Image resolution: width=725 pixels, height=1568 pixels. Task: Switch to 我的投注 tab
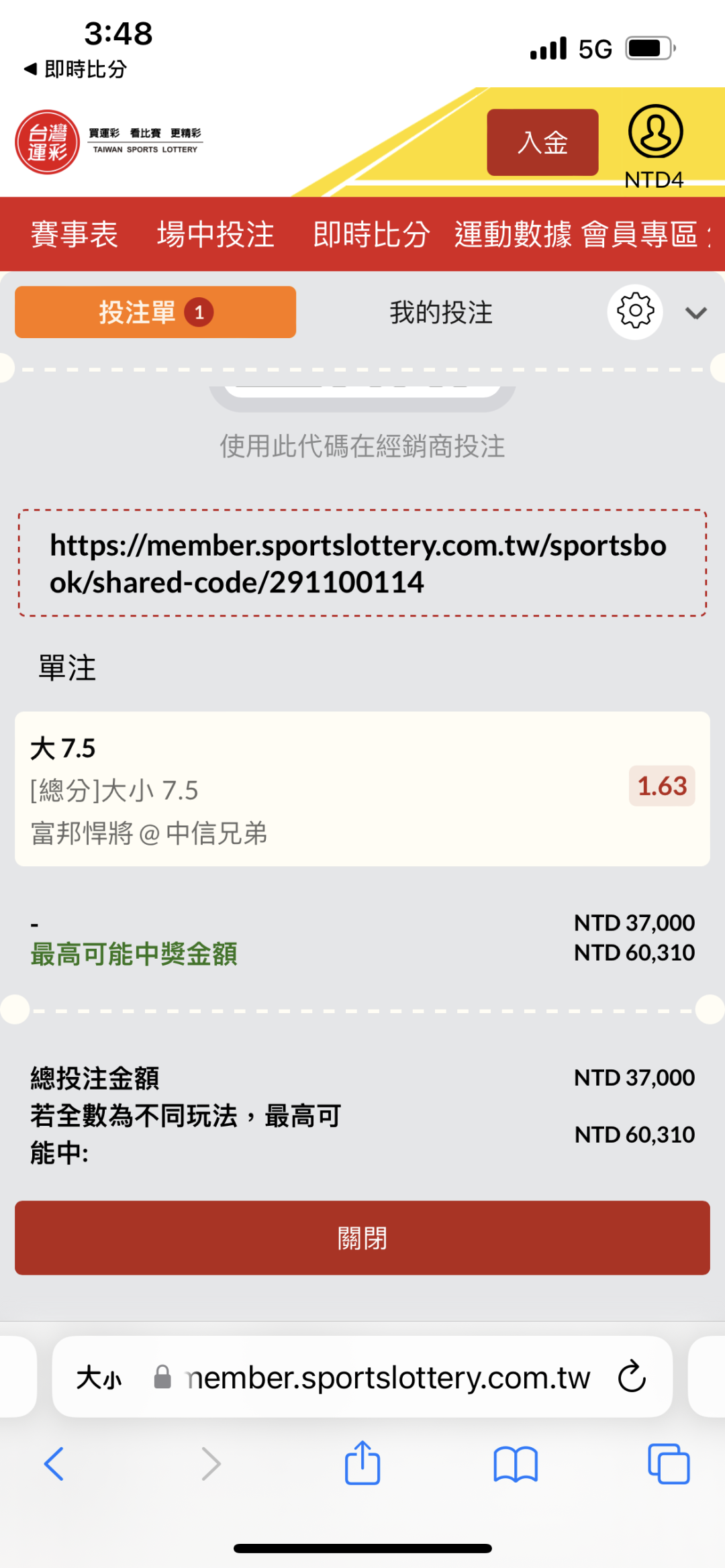coord(441,313)
